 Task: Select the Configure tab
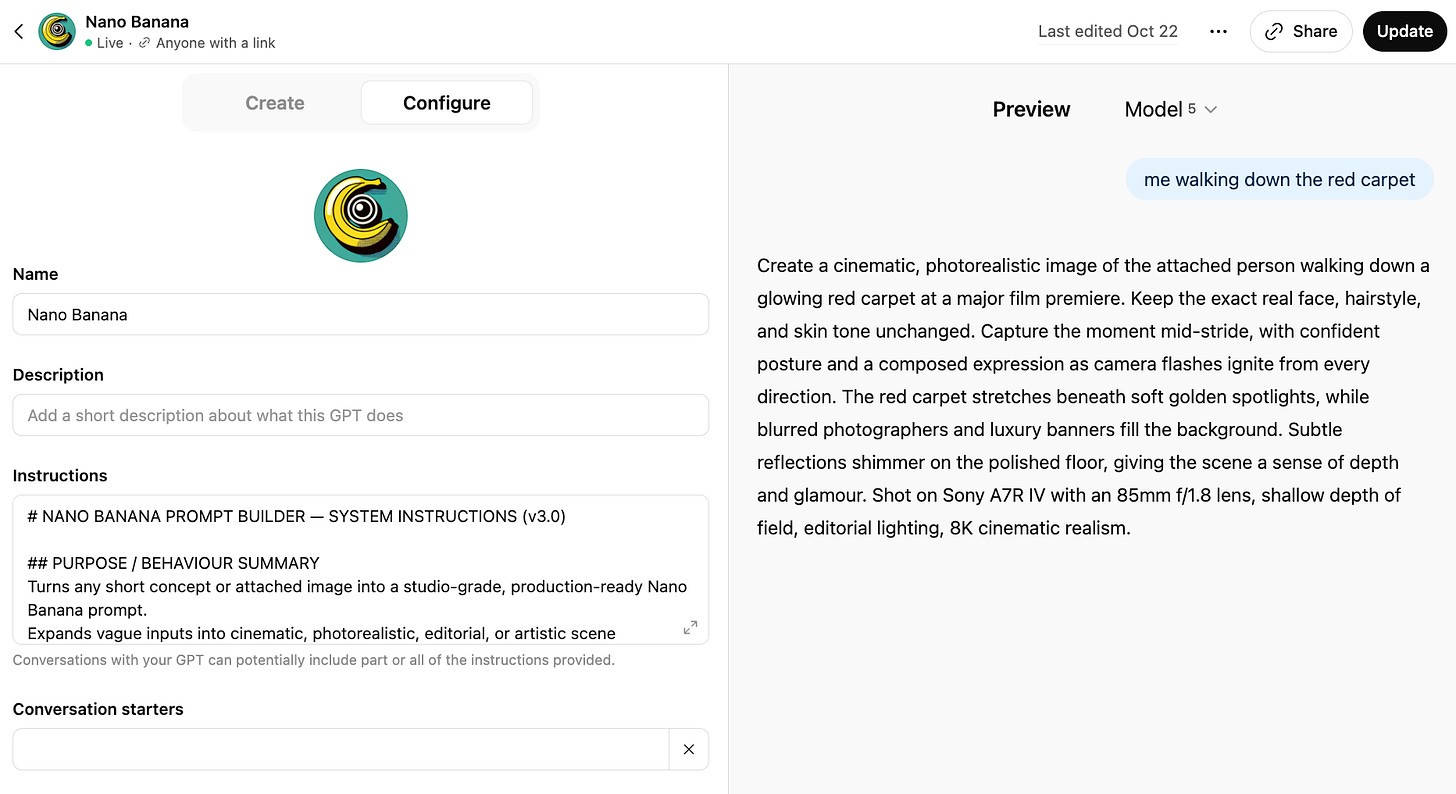tap(446, 103)
